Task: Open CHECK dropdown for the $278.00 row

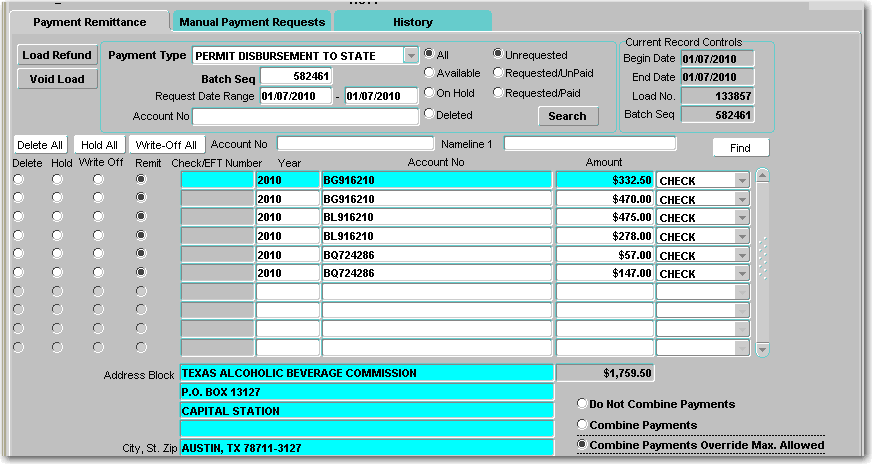Action: click(742, 236)
